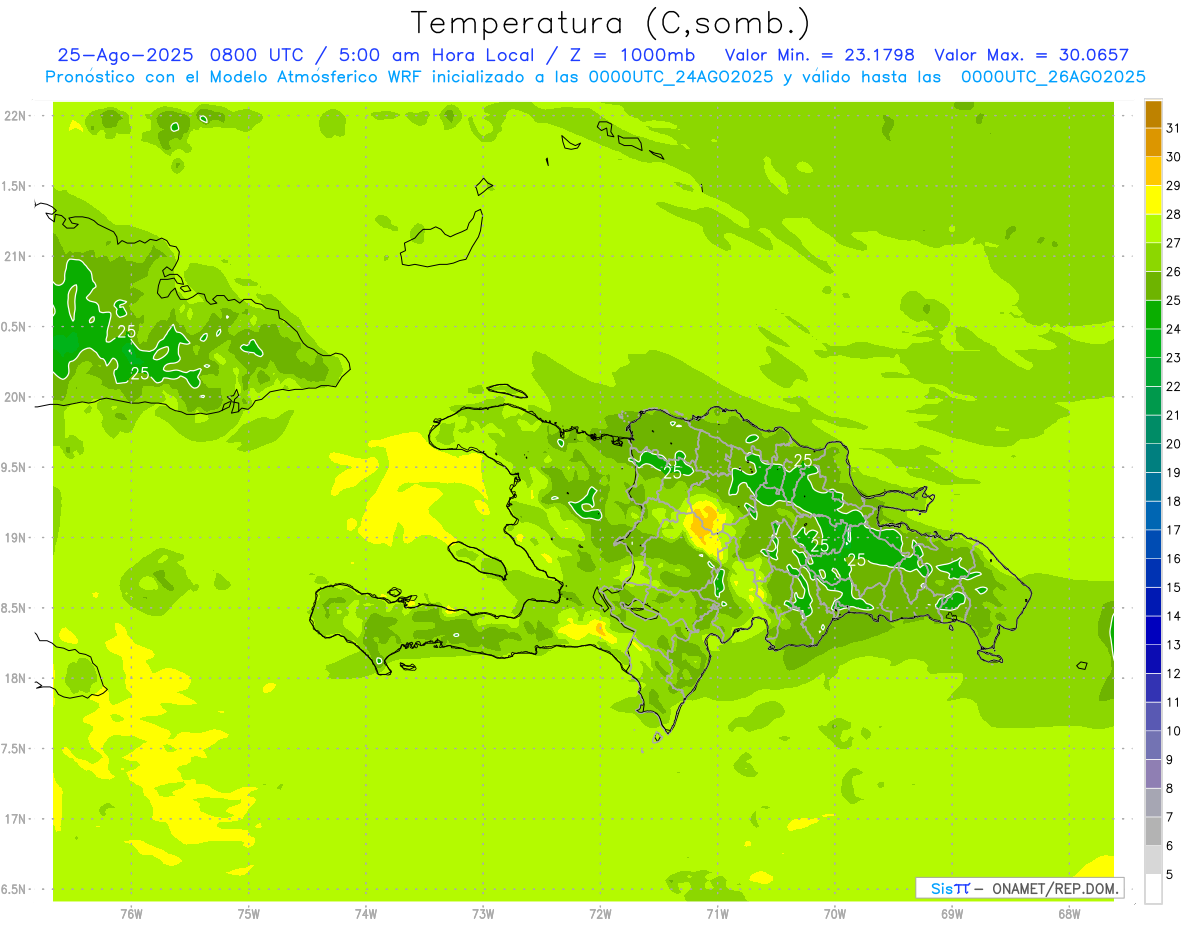The image size is (1200, 927).
Task: Click the "68W" longitude label
Action: click(1069, 913)
